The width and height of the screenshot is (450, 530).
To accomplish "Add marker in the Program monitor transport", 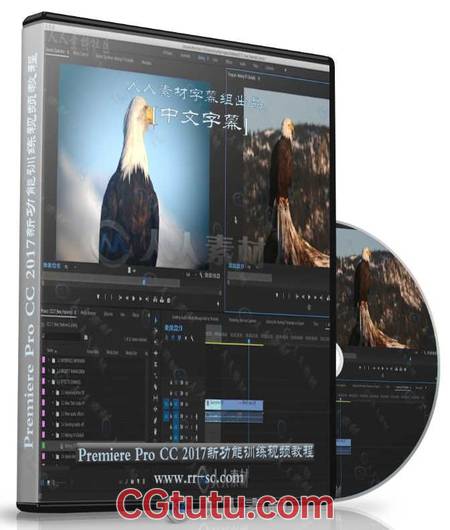I will pos(277,296).
